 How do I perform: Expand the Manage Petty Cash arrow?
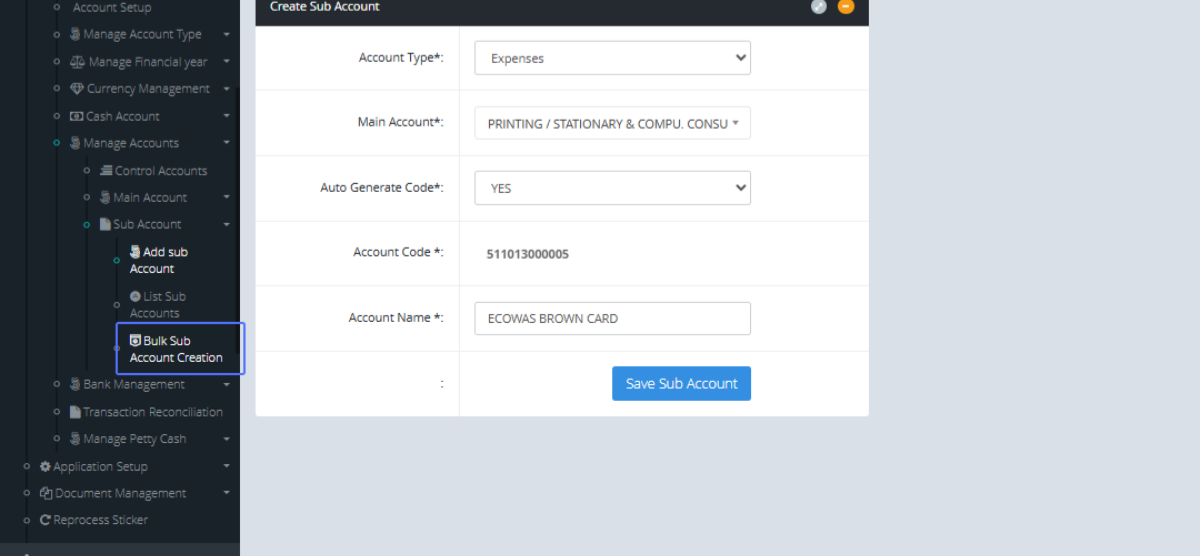(227, 439)
